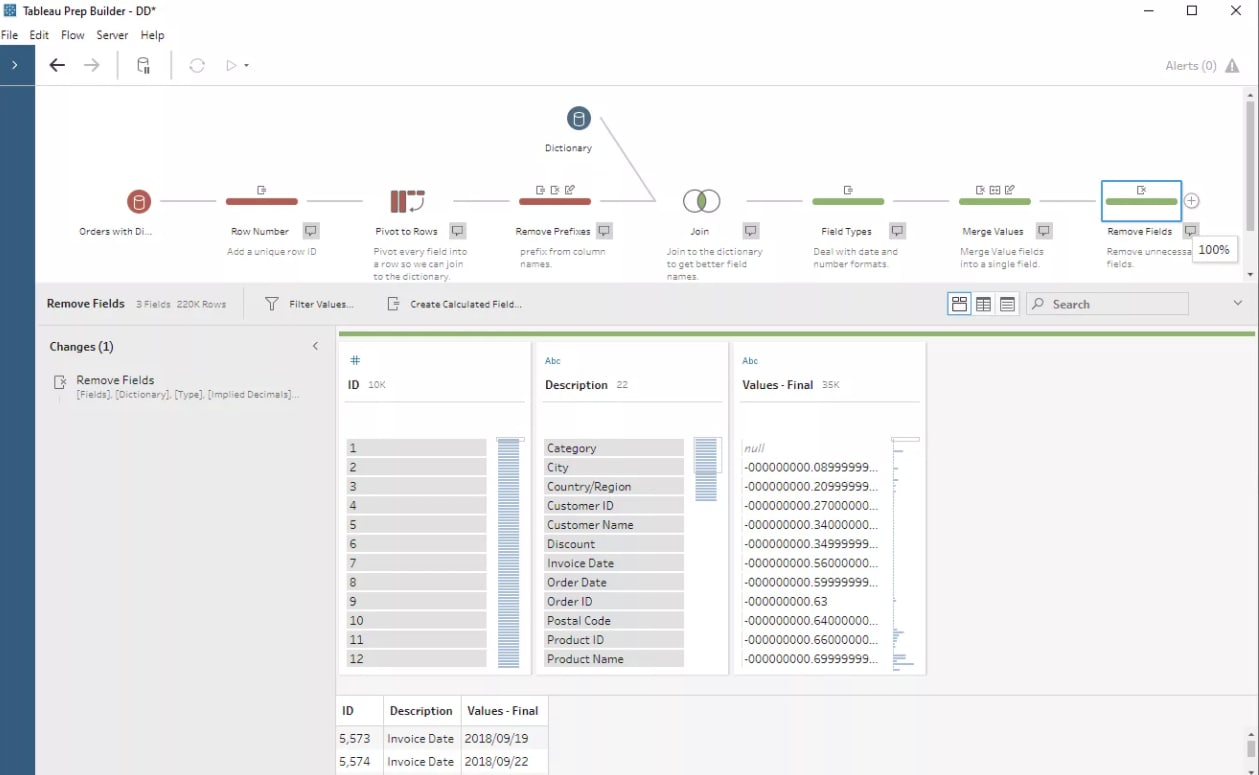Viewport: 1259px width, 775px height.
Task: Select the Remove Prefixes clean step
Action: click(x=555, y=201)
